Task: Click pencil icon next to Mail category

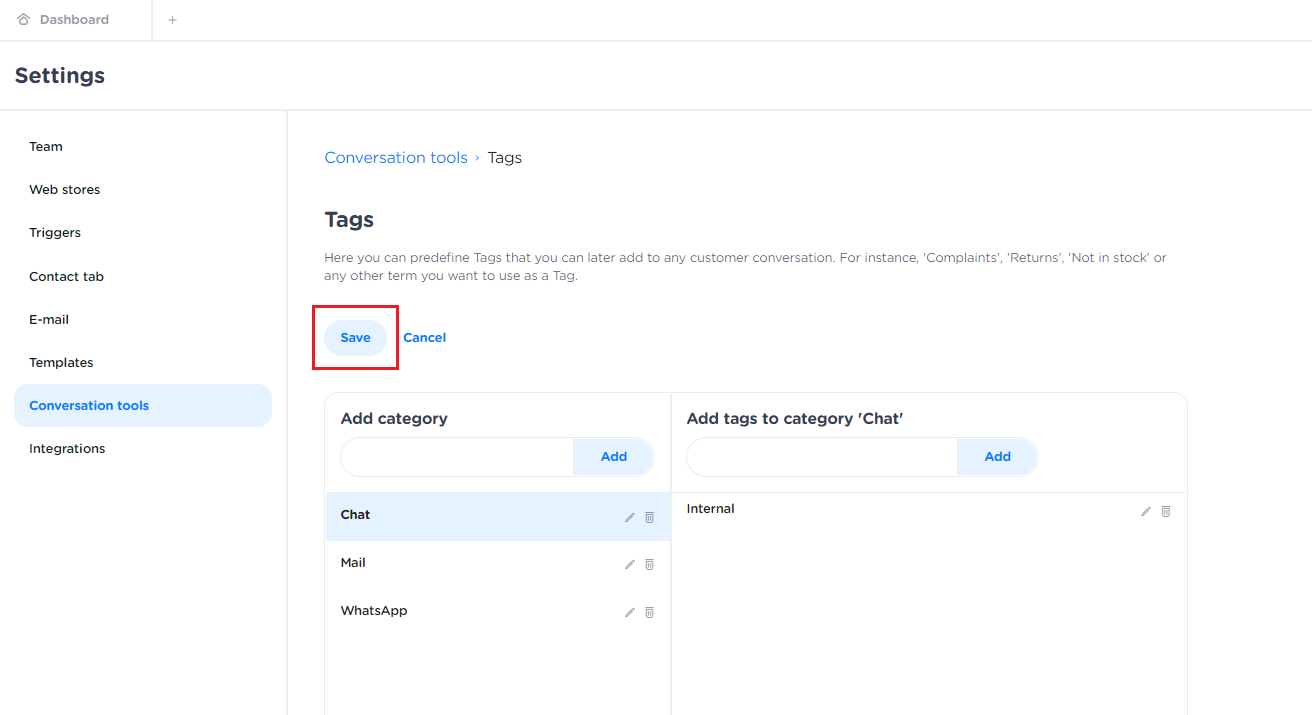Action: click(629, 565)
